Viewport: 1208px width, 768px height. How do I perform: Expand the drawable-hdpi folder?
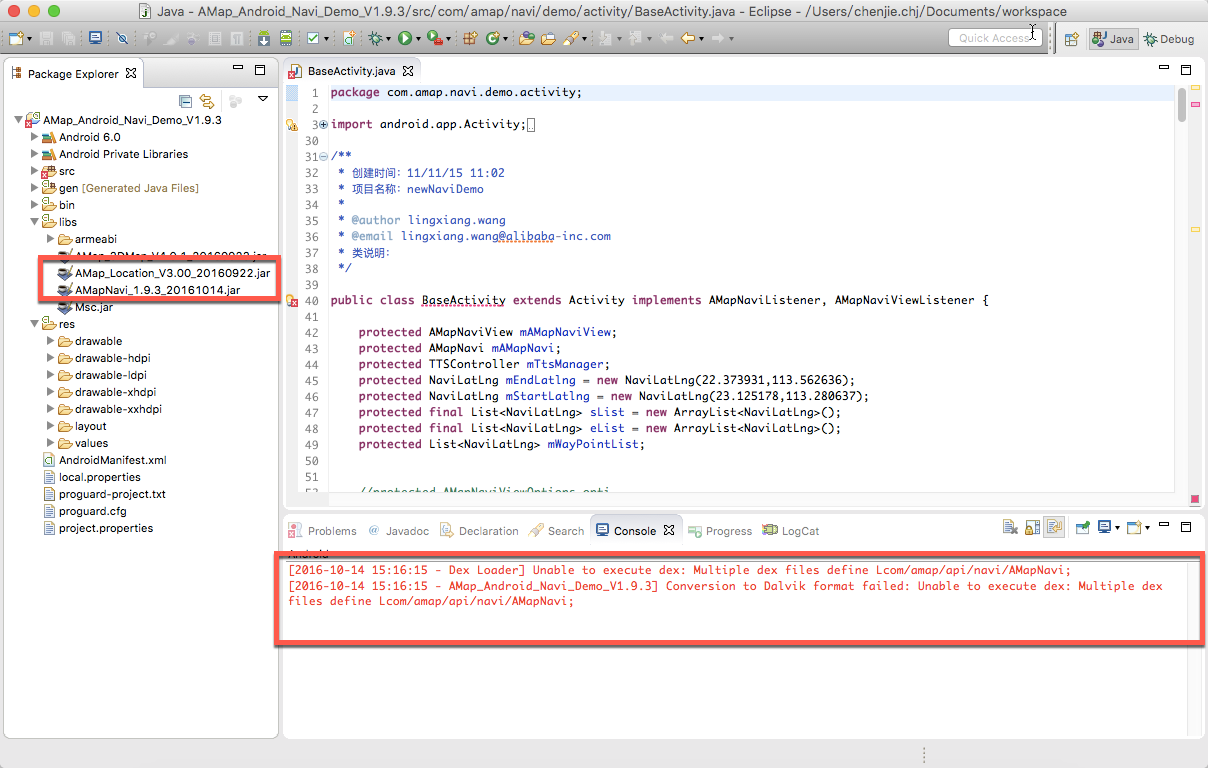[51, 358]
